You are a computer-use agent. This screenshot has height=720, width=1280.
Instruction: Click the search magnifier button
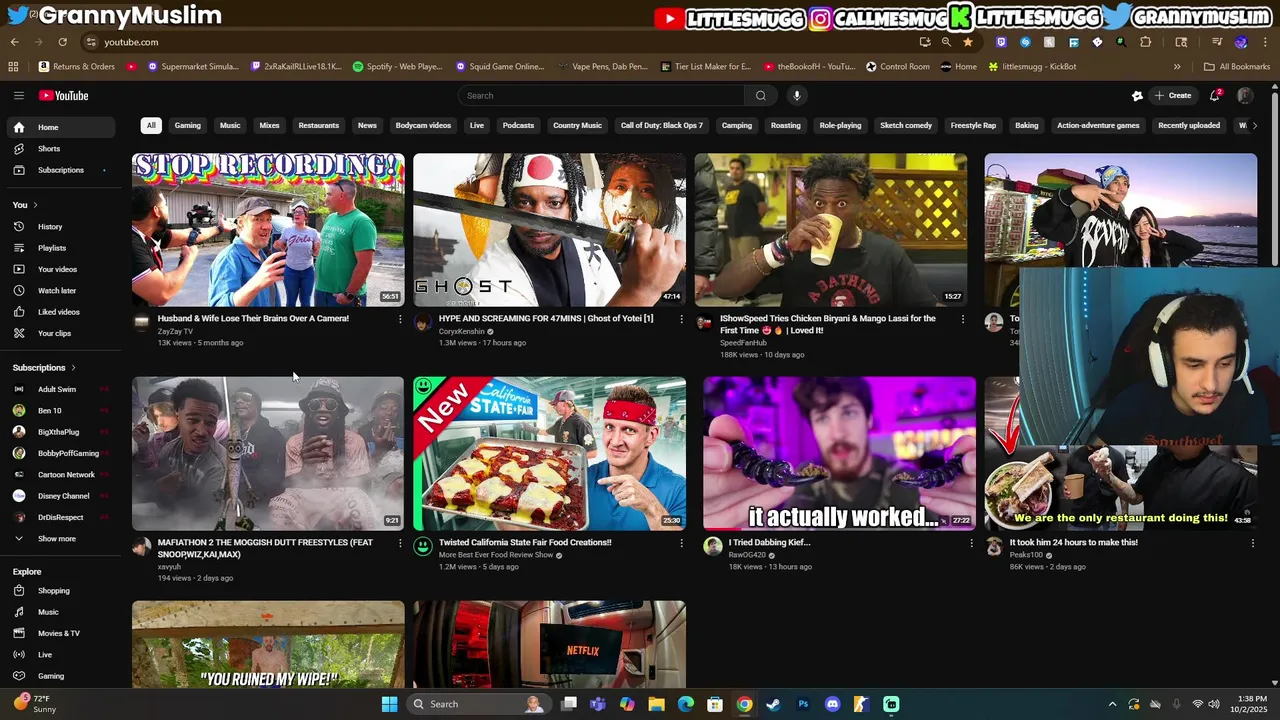tap(760, 96)
